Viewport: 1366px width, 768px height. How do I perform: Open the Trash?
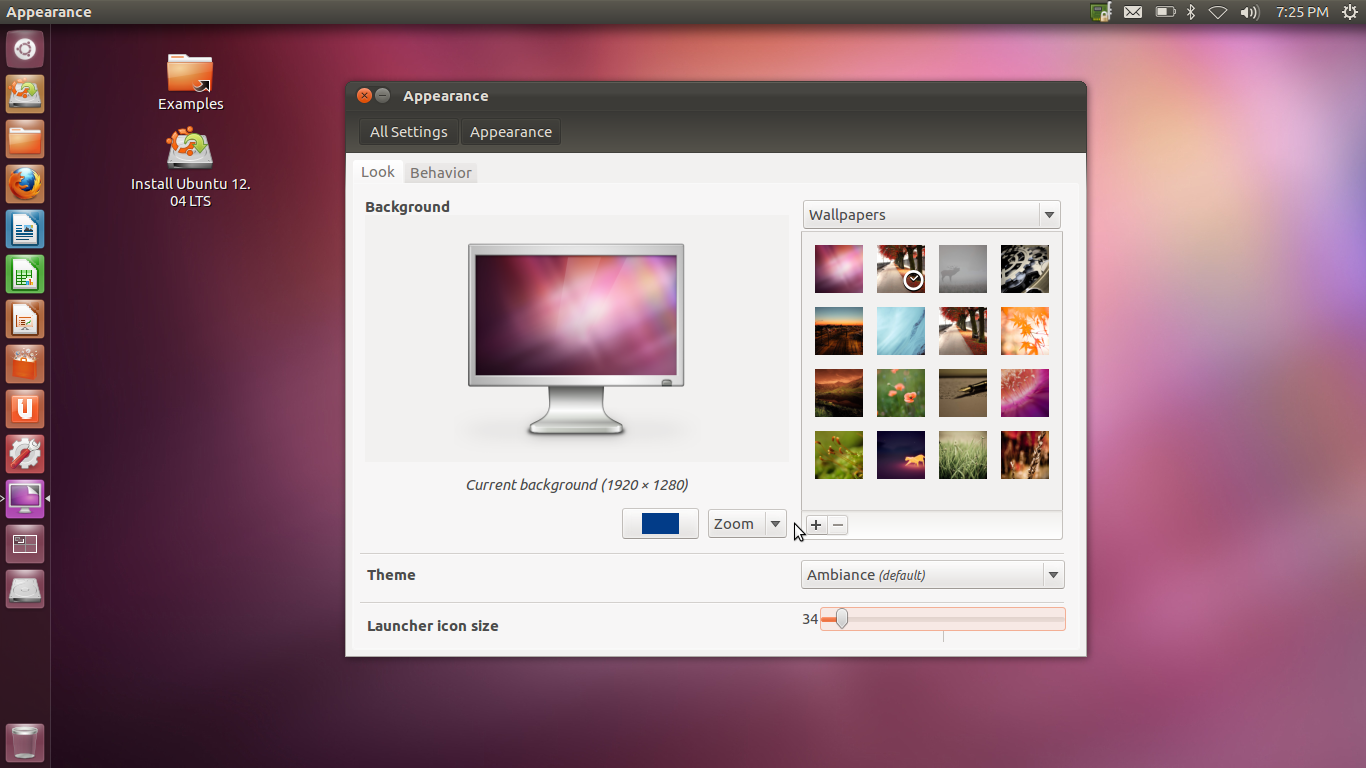25,743
